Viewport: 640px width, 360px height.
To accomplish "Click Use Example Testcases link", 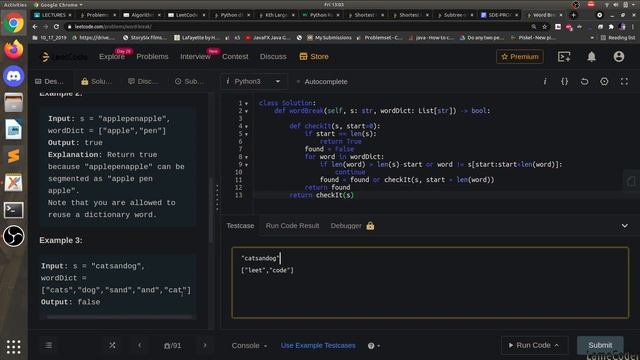I will (318, 346).
